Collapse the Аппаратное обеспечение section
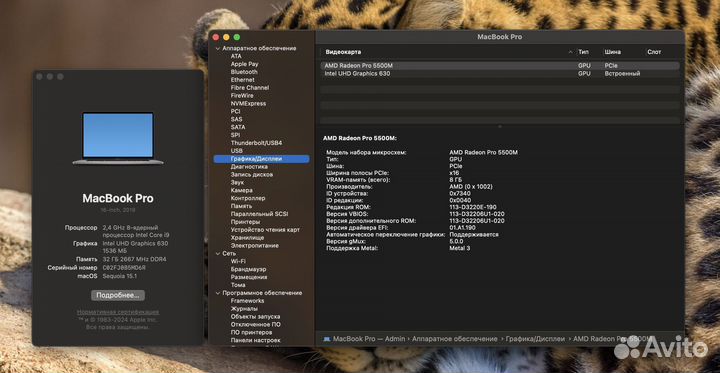 coord(218,48)
